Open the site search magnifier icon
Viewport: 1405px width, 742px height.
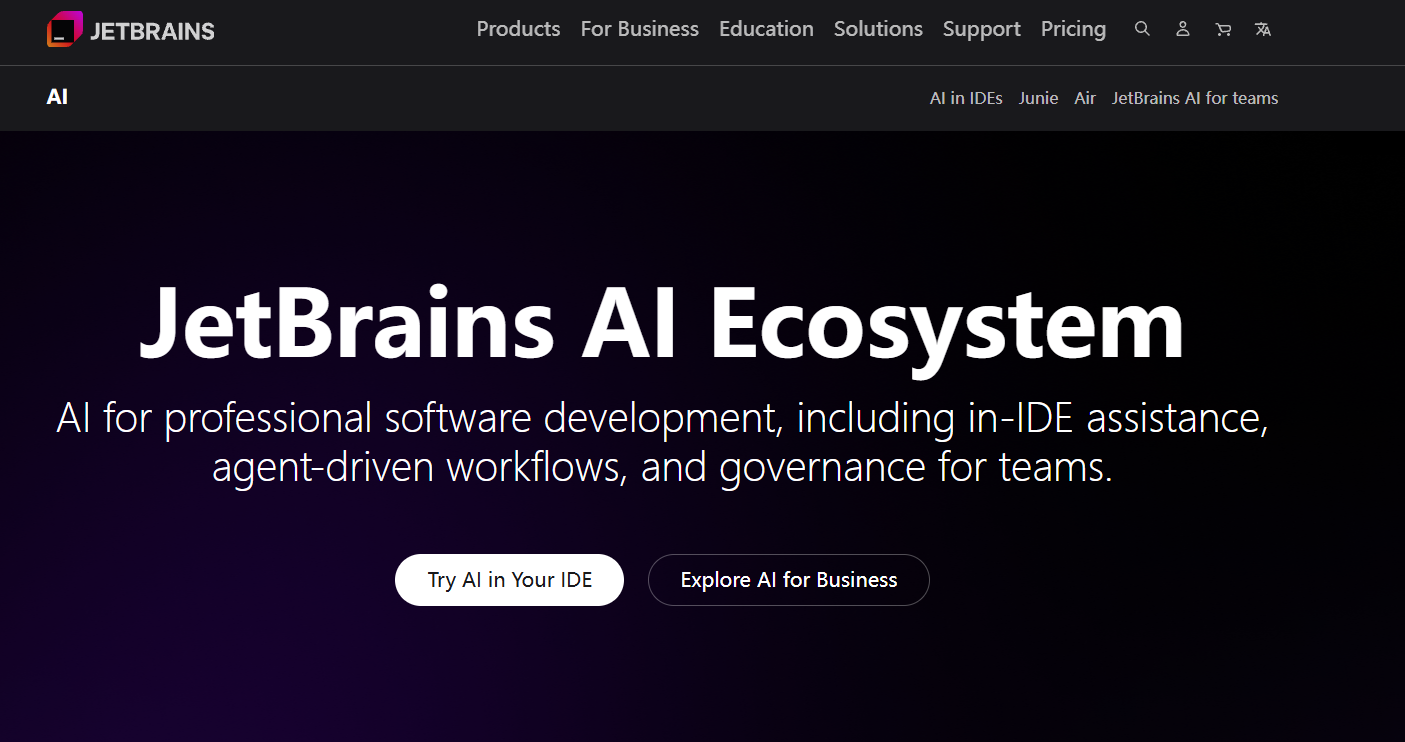click(1142, 29)
